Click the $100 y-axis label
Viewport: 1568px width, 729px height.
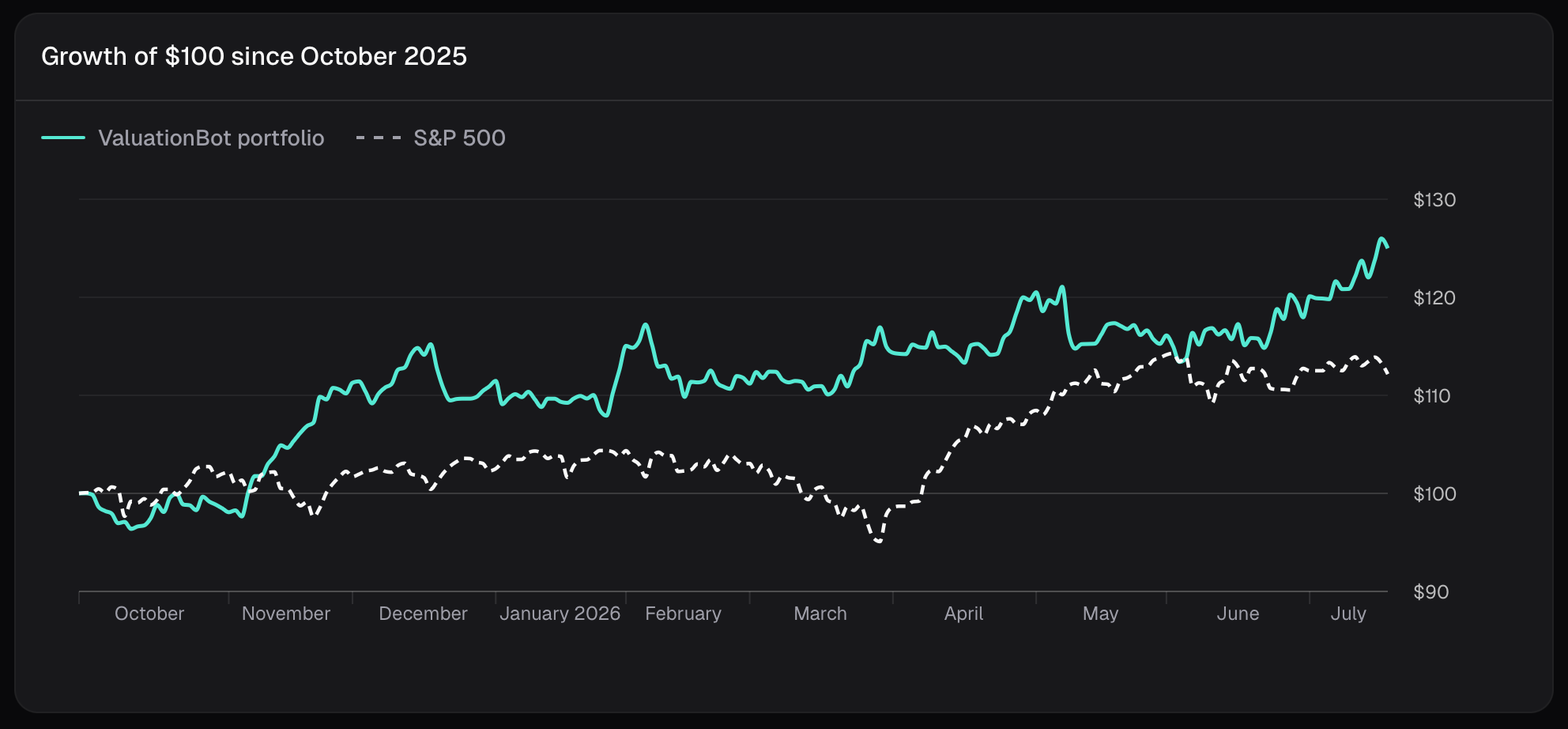coord(1434,494)
